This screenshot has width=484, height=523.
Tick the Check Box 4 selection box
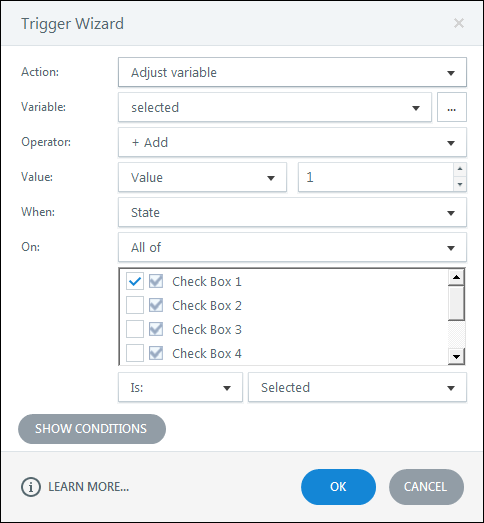135,353
